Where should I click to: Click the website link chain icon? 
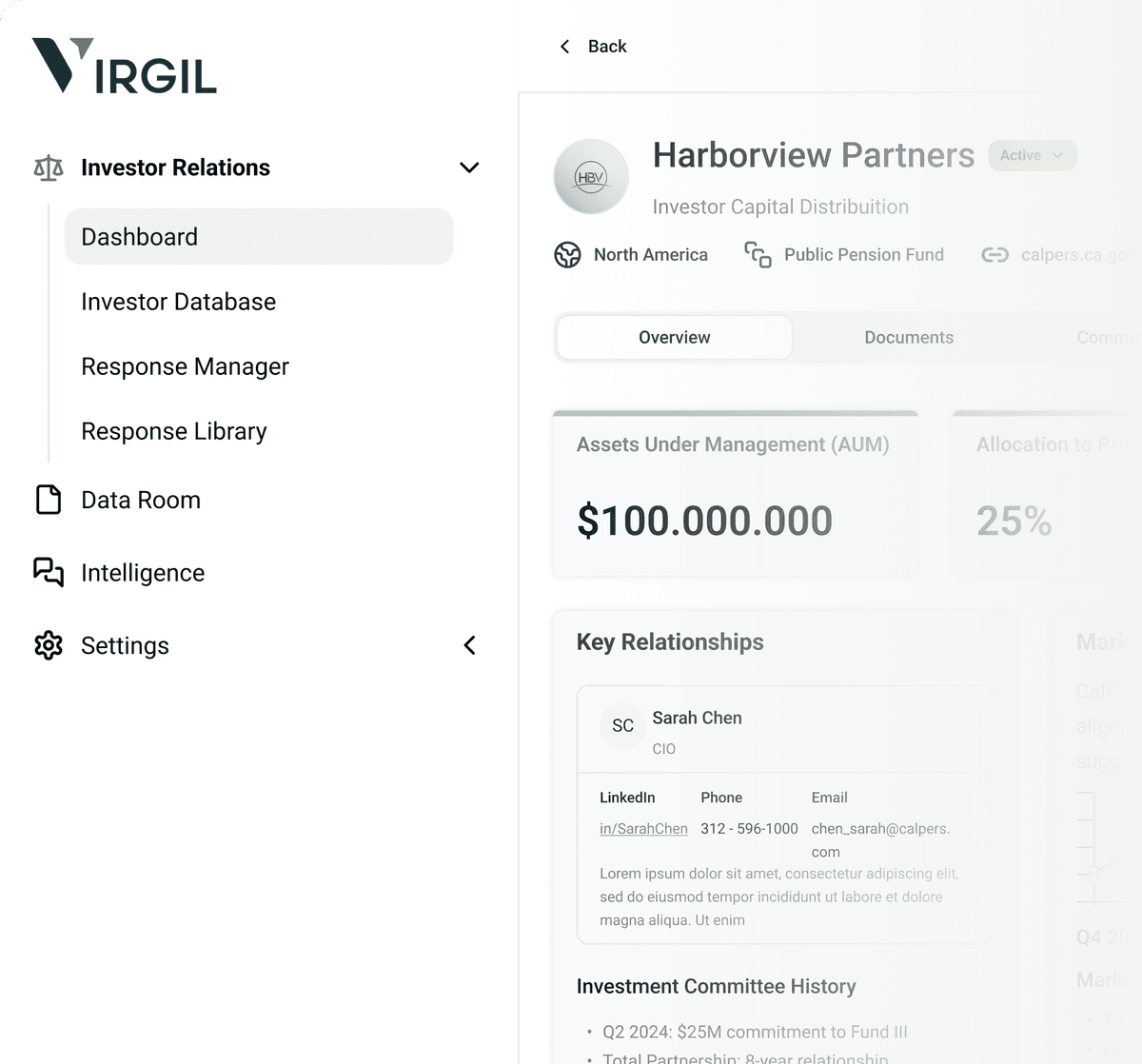coord(994,255)
